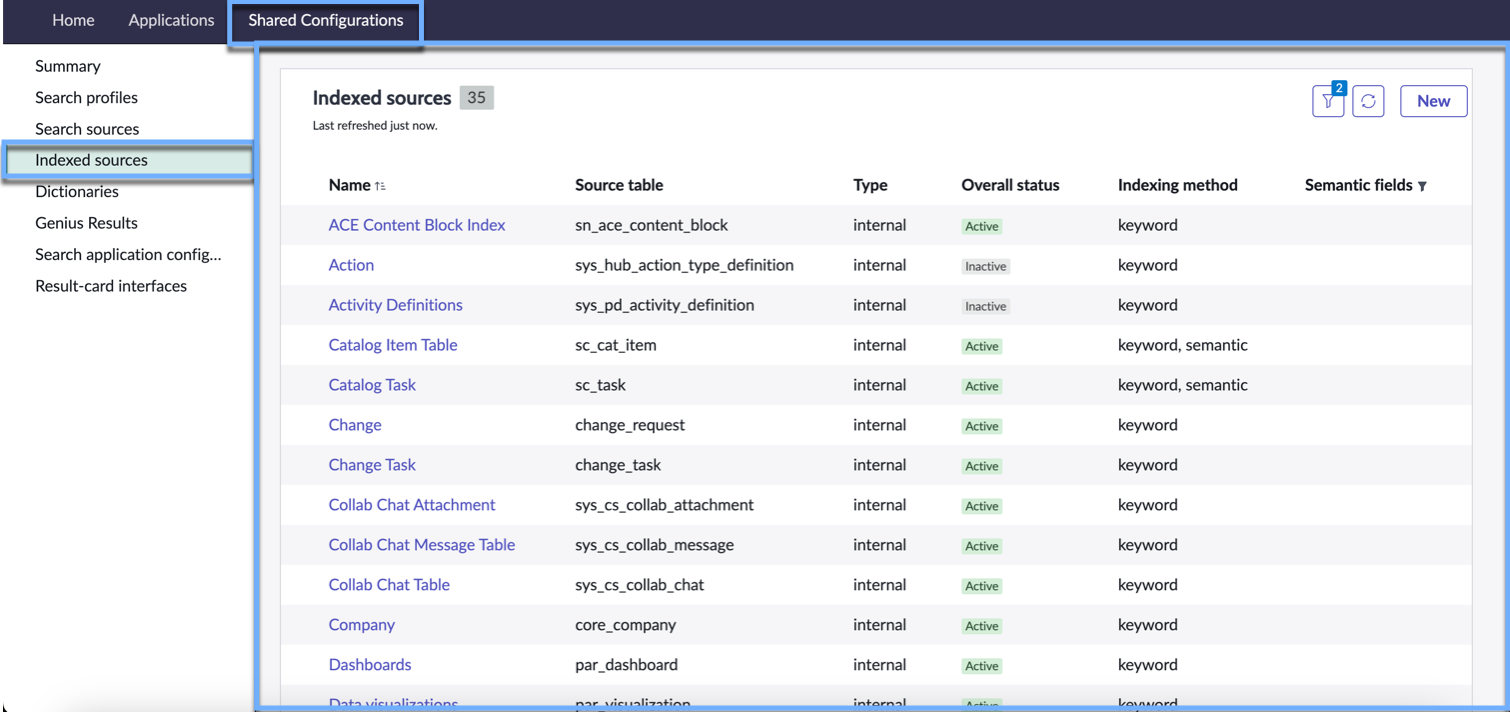The image size is (1510, 712).
Task: Click Active status in ACE Content Block row
Action: (x=982, y=226)
